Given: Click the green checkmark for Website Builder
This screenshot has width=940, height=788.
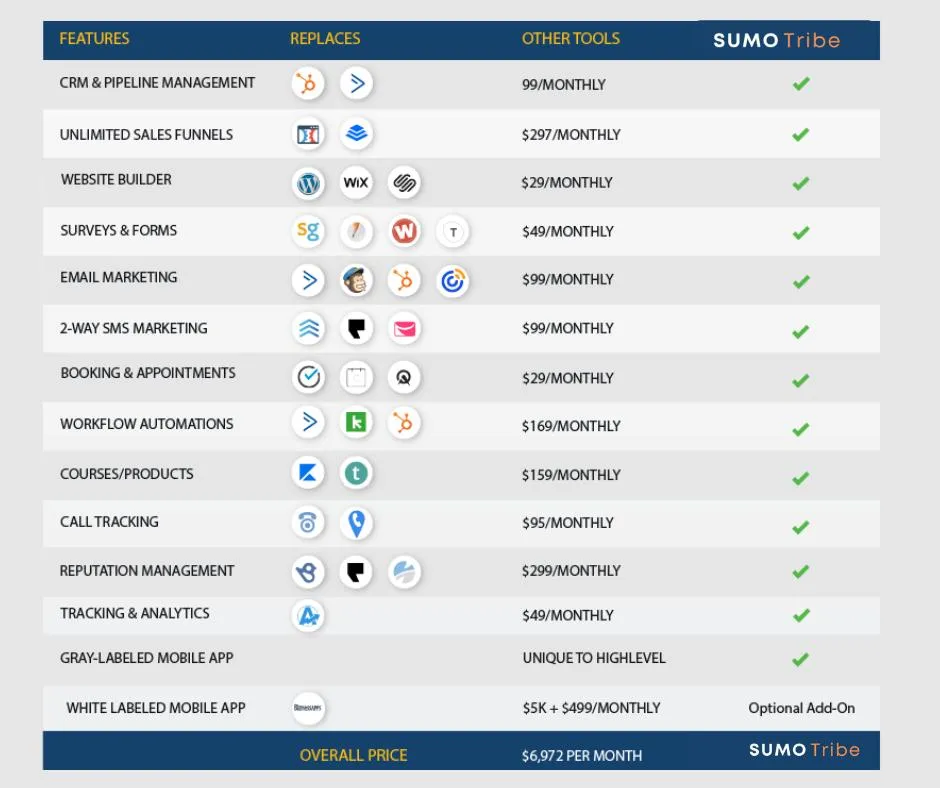Looking at the screenshot, I should (801, 183).
